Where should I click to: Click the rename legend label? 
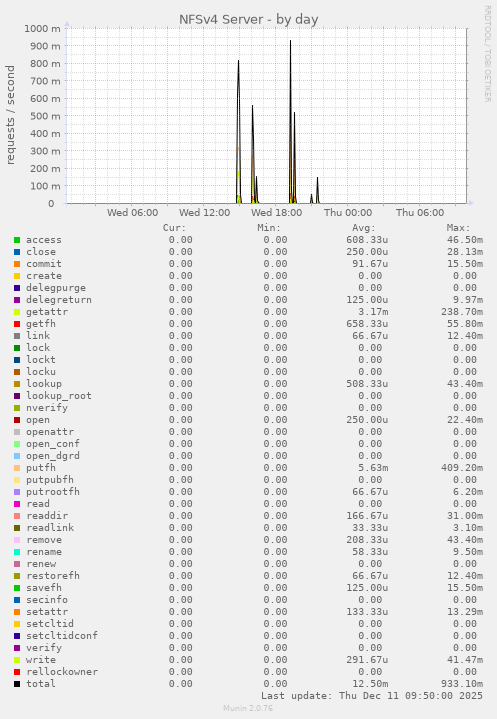tap(44, 552)
